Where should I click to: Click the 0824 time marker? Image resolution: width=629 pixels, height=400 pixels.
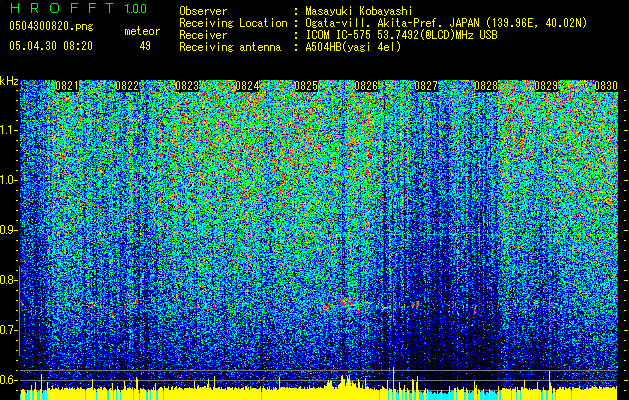[247, 86]
